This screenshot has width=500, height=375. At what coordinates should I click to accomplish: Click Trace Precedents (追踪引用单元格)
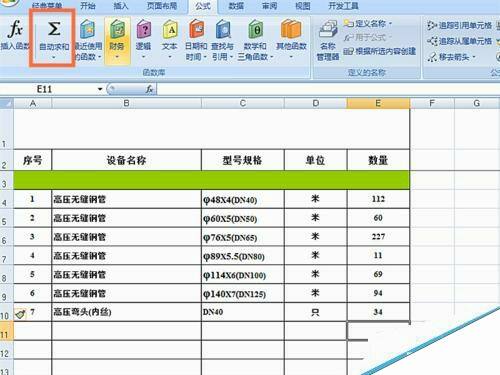459,25
